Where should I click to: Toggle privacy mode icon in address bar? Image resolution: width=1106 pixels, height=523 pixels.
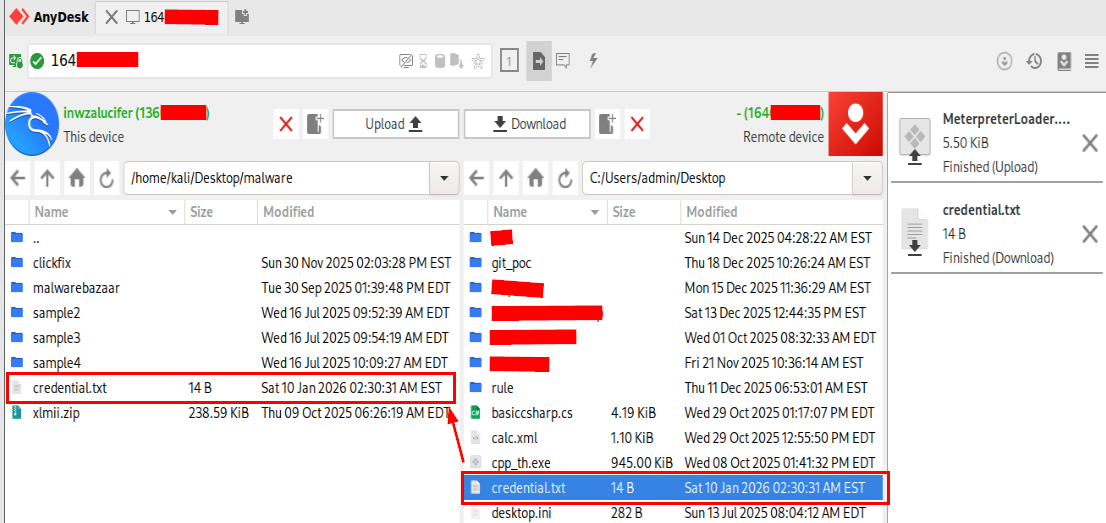406,61
